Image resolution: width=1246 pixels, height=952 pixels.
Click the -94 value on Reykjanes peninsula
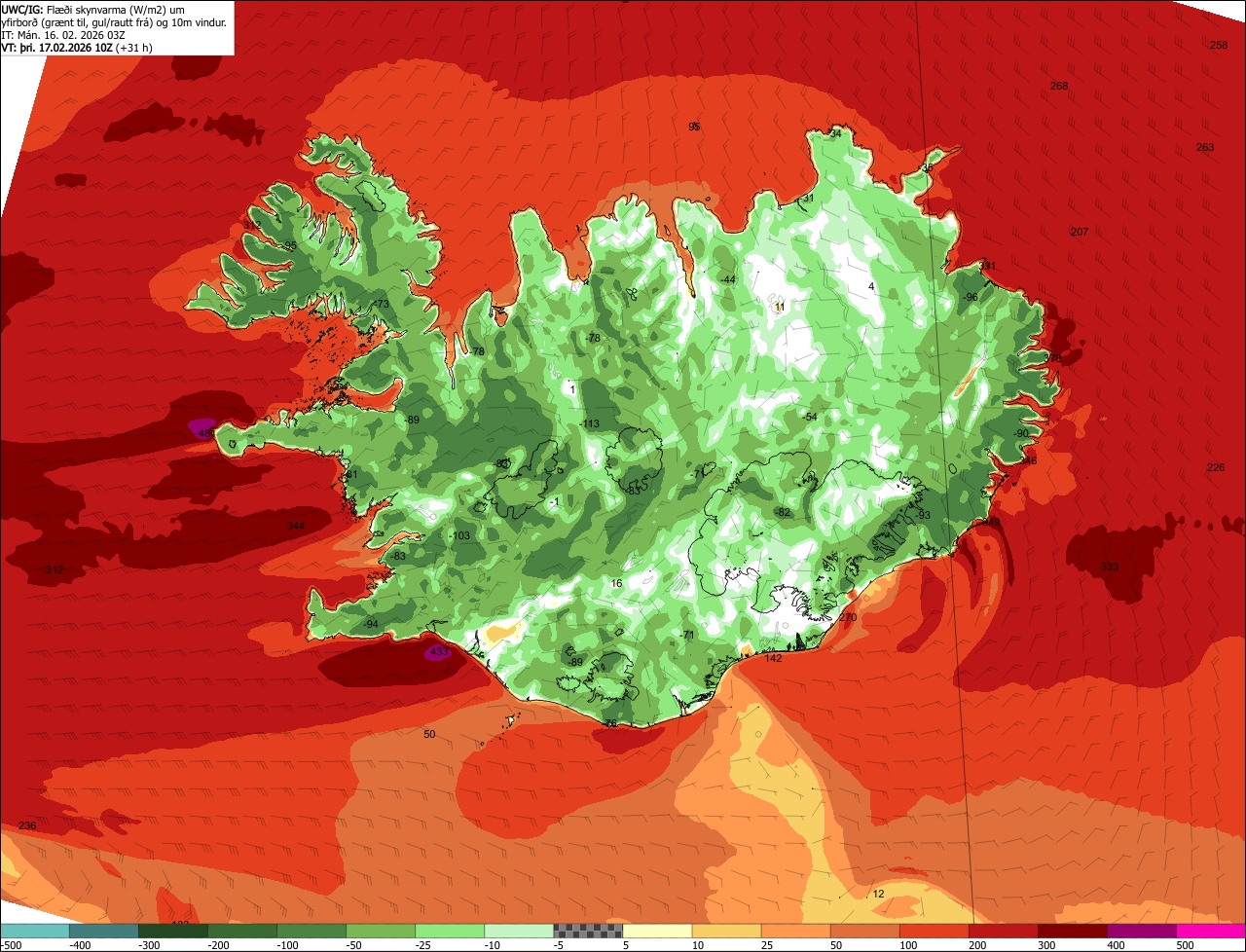369,624
